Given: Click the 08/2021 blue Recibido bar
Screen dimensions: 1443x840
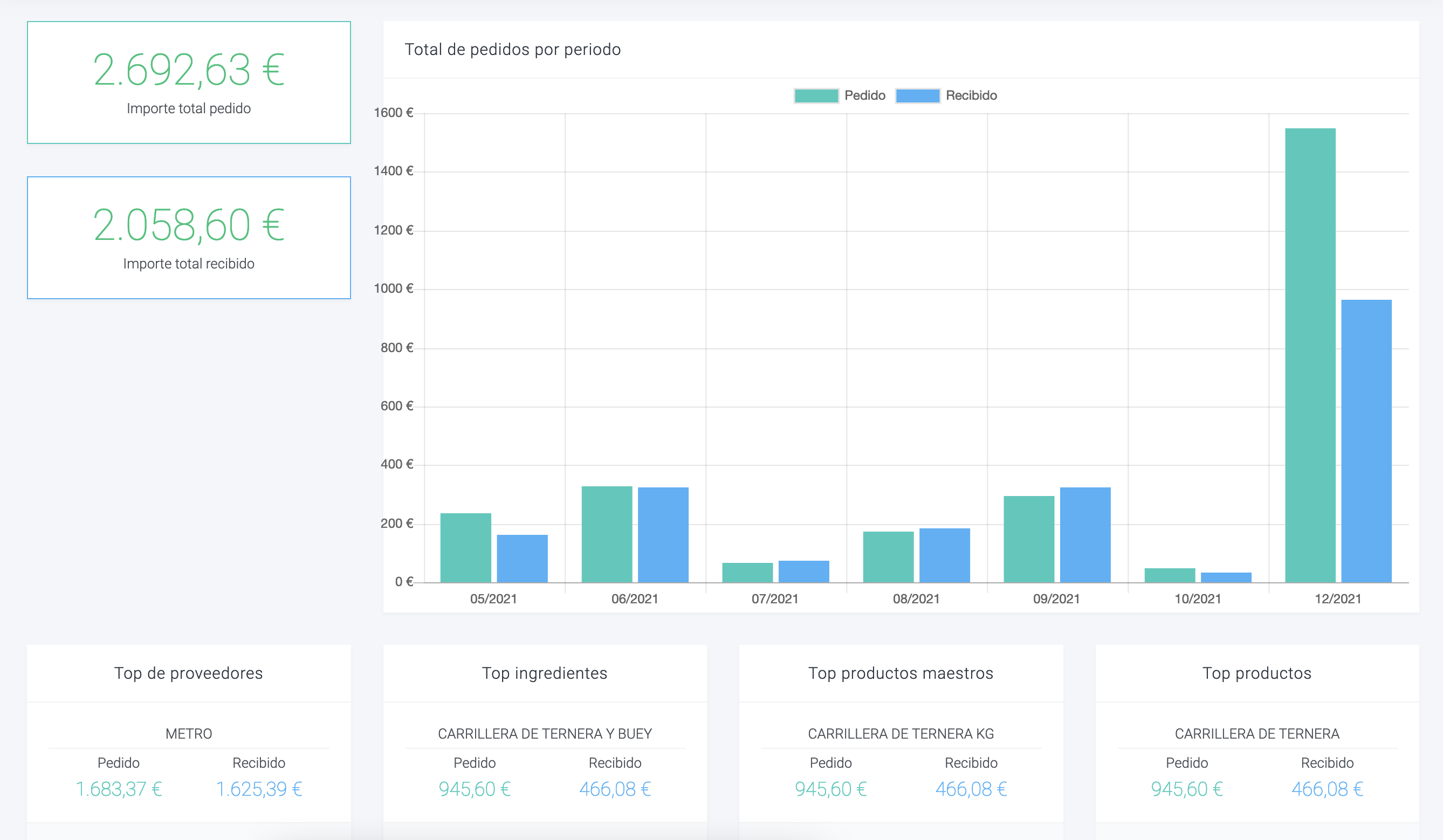Looking at the screenshot, I should click(944, 555).
